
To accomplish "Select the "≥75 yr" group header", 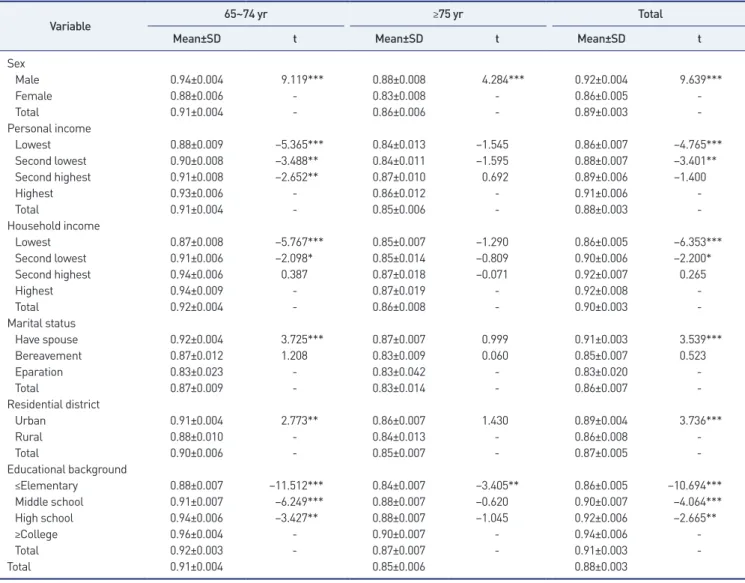I will coord(448,14).
